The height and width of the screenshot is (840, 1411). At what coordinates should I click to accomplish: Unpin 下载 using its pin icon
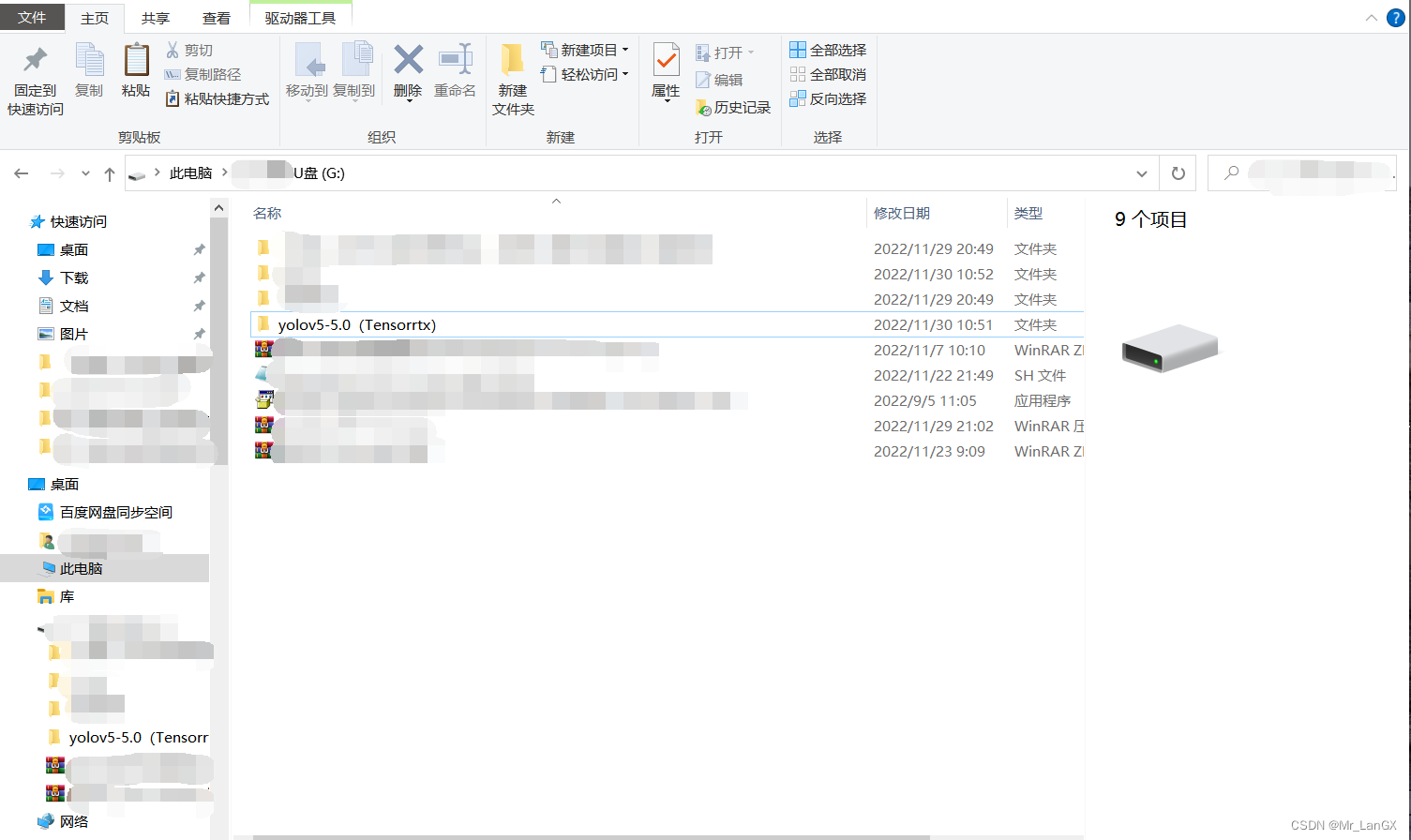199,278
